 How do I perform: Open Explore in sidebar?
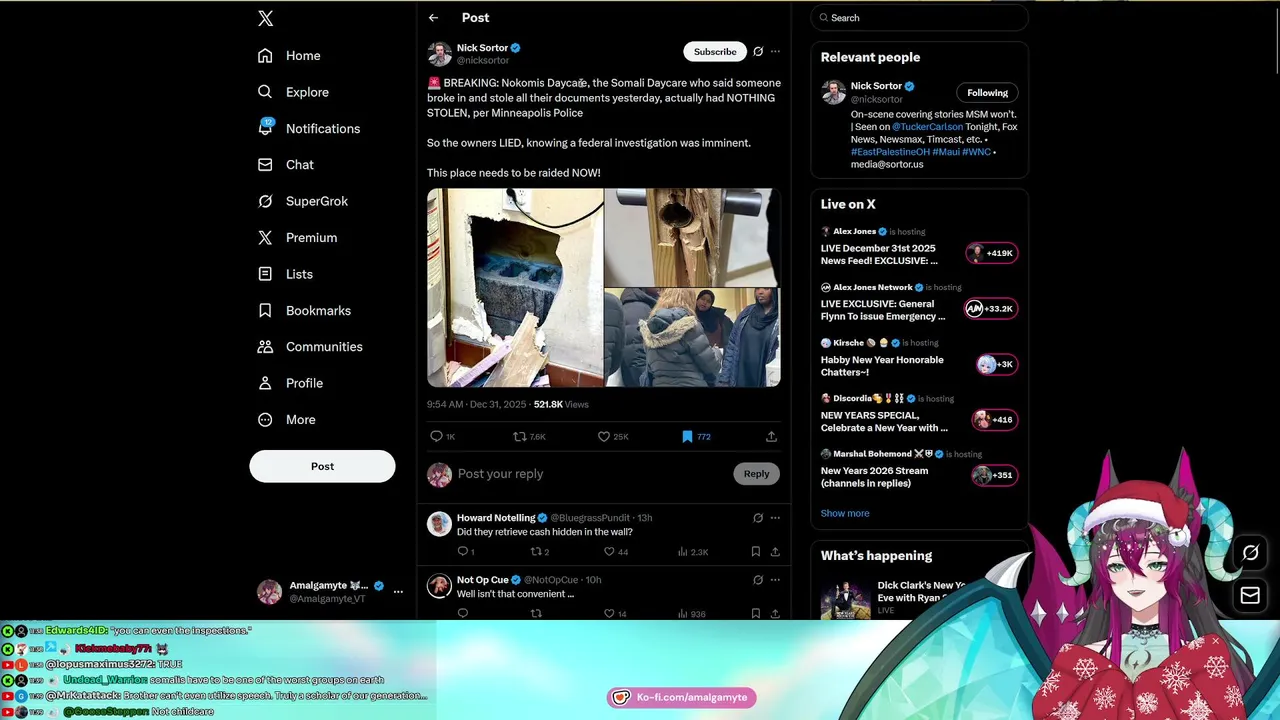click(293, 92)
